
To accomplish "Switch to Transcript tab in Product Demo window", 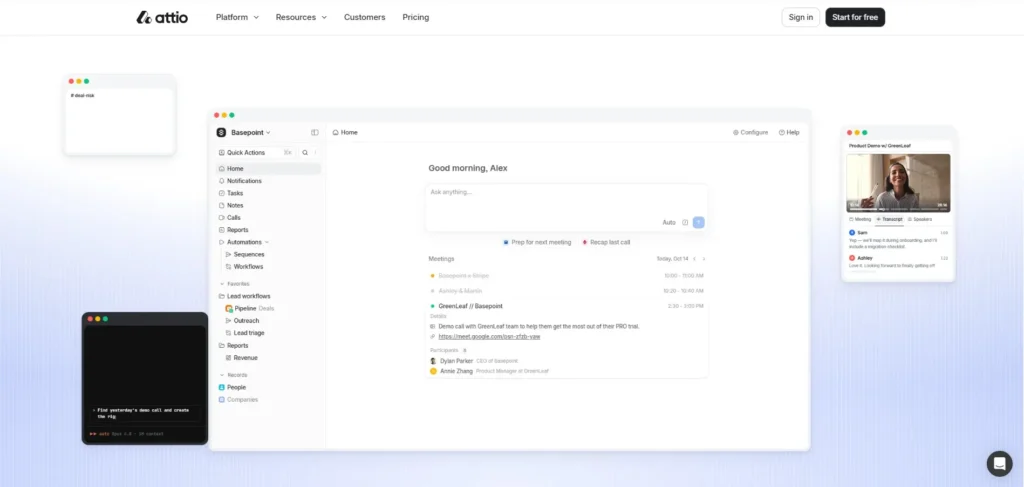I will click(x=889, y=219).
